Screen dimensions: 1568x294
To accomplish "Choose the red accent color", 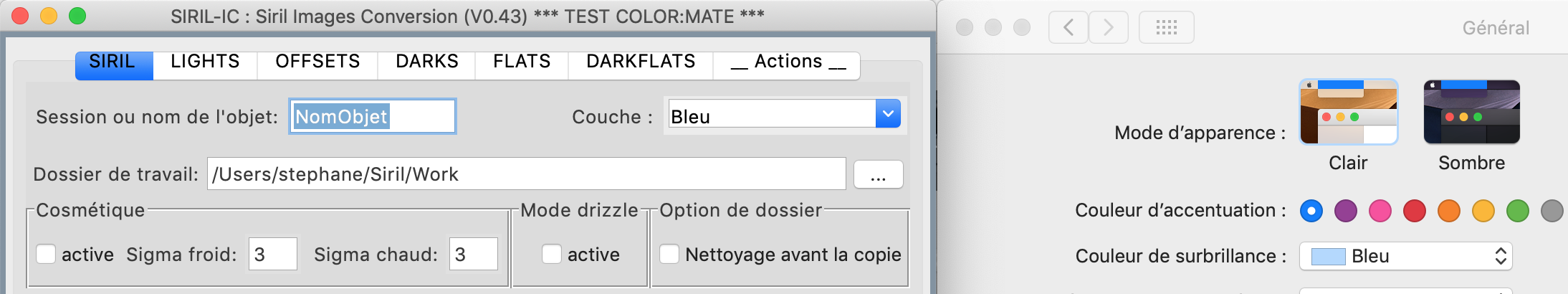I will 1415,211.
